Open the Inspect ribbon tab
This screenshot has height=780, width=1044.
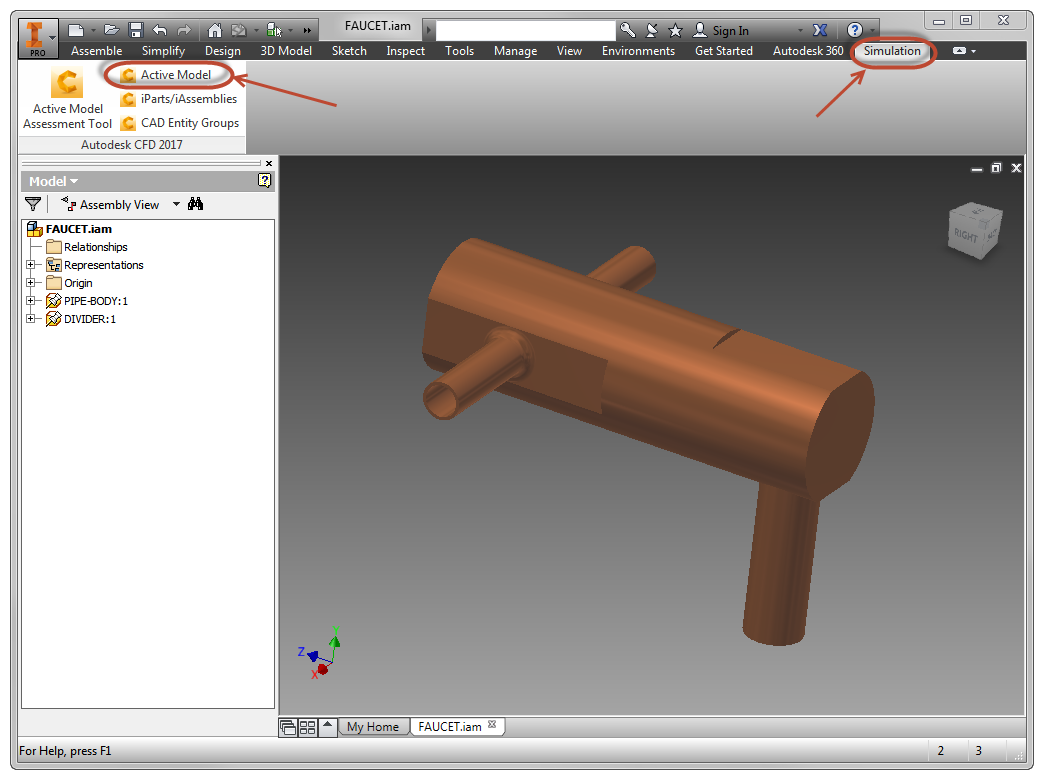(405, 51)
